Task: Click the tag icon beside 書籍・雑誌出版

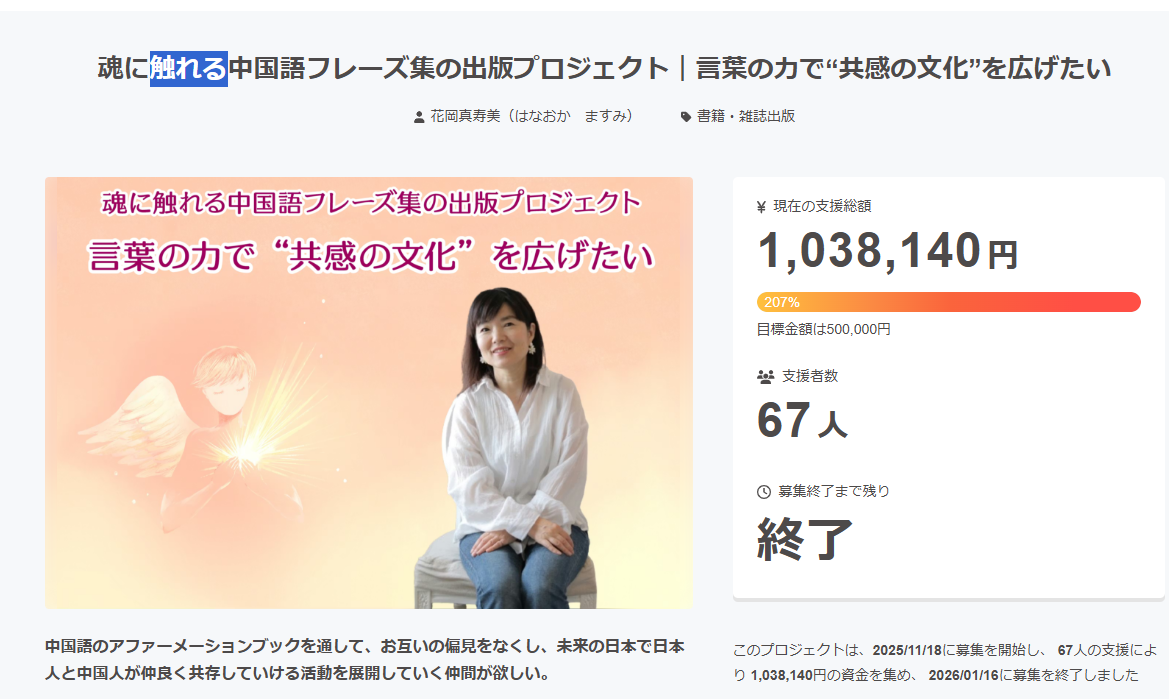Action: point(686,117)
